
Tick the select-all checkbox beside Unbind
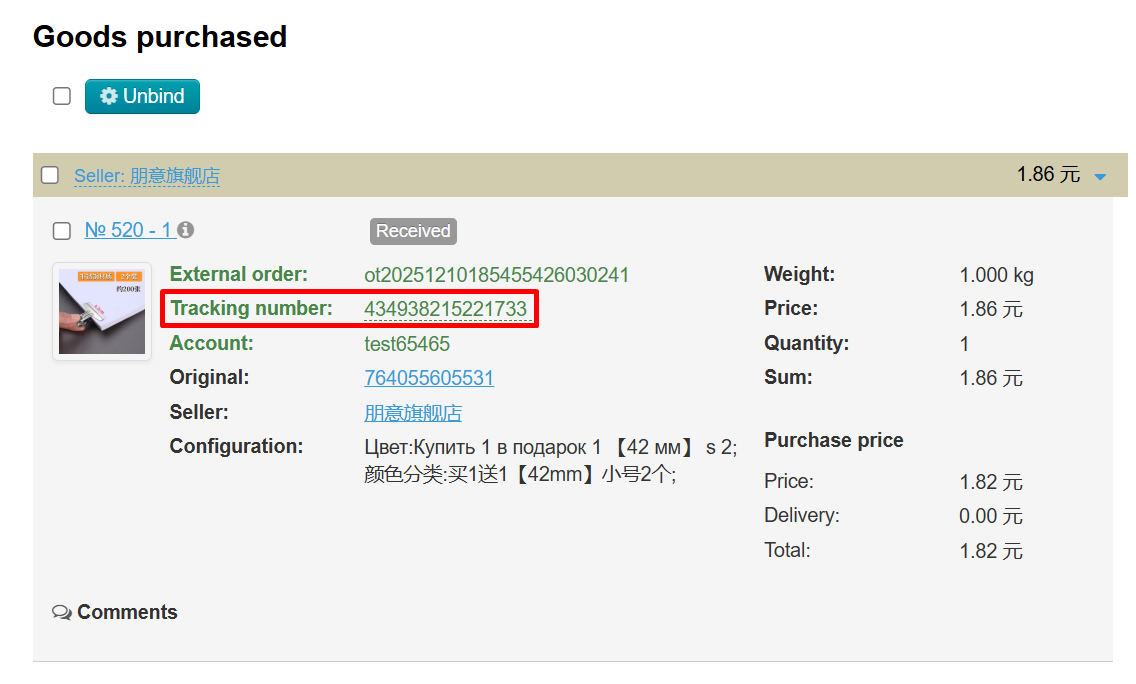62,96
